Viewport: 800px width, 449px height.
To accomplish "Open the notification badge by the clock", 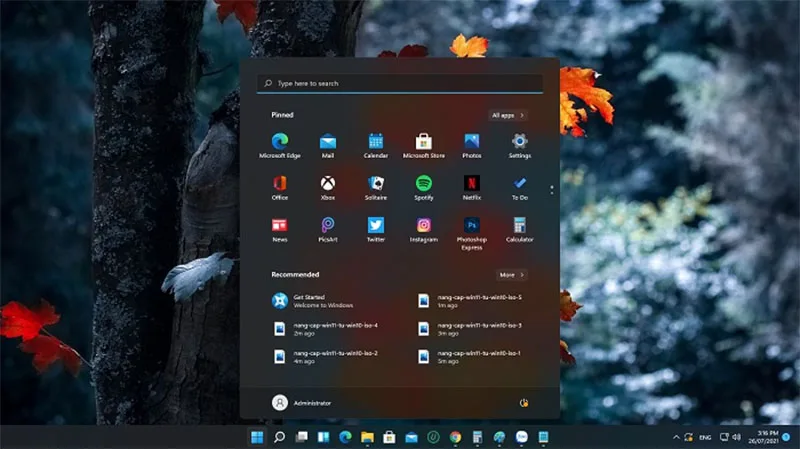I will (x=786, y=437).
